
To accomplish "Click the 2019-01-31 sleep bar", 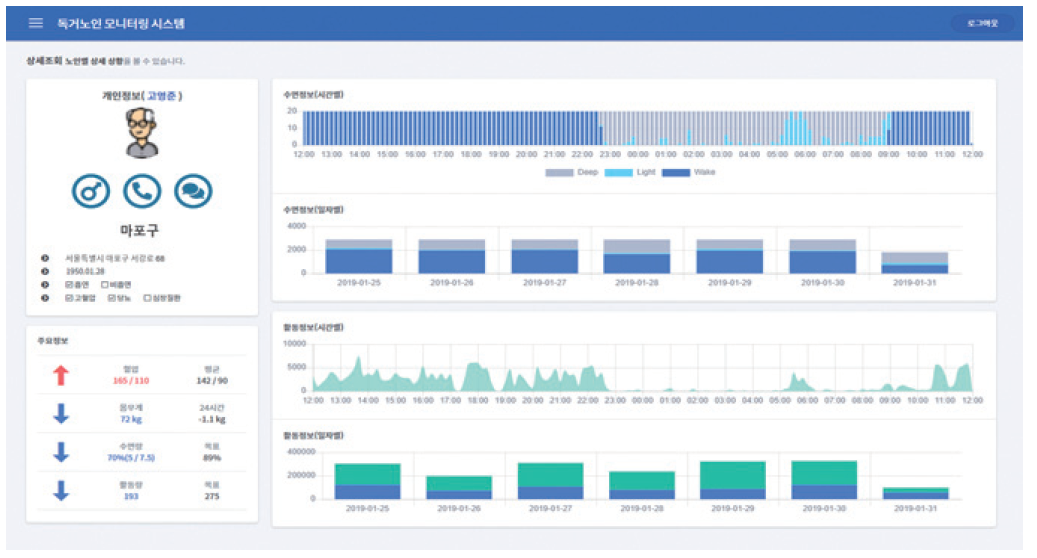I will [914, 263].
